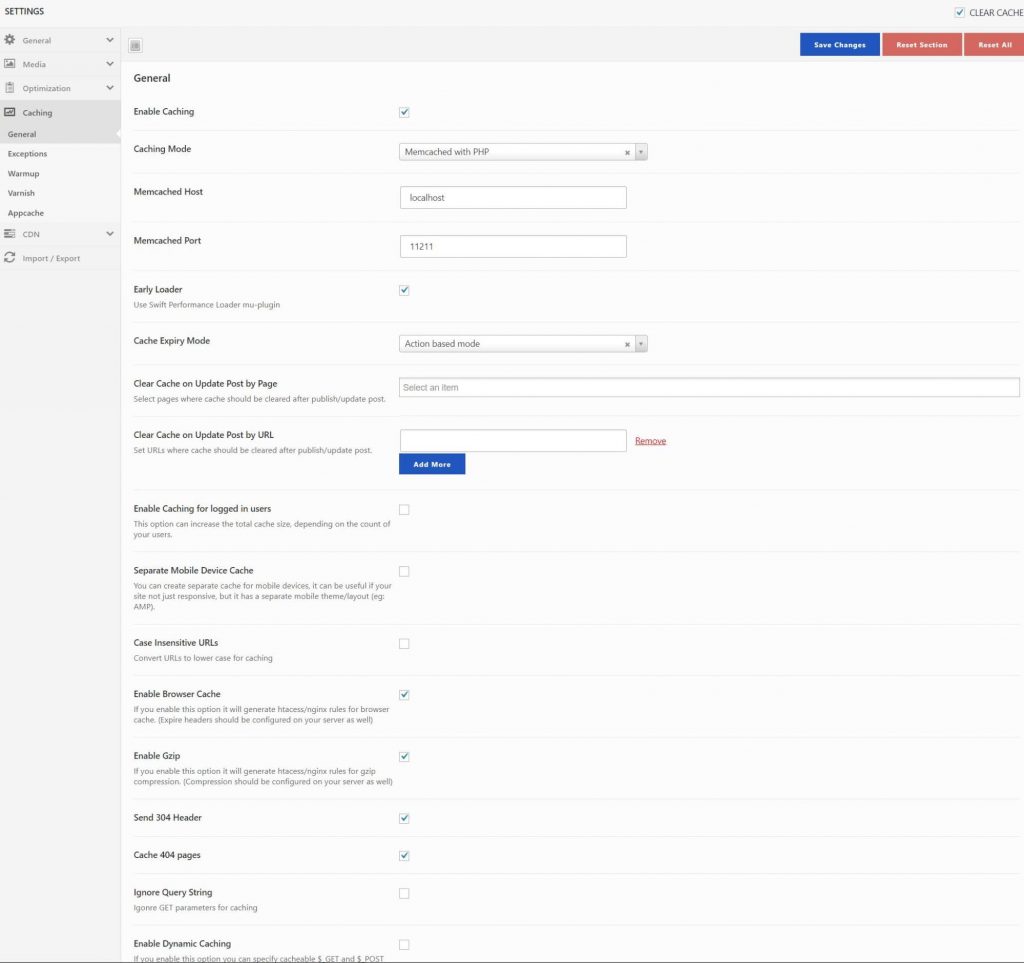Uncheck the Enable Caching checkbox

(x=404, y=112)
